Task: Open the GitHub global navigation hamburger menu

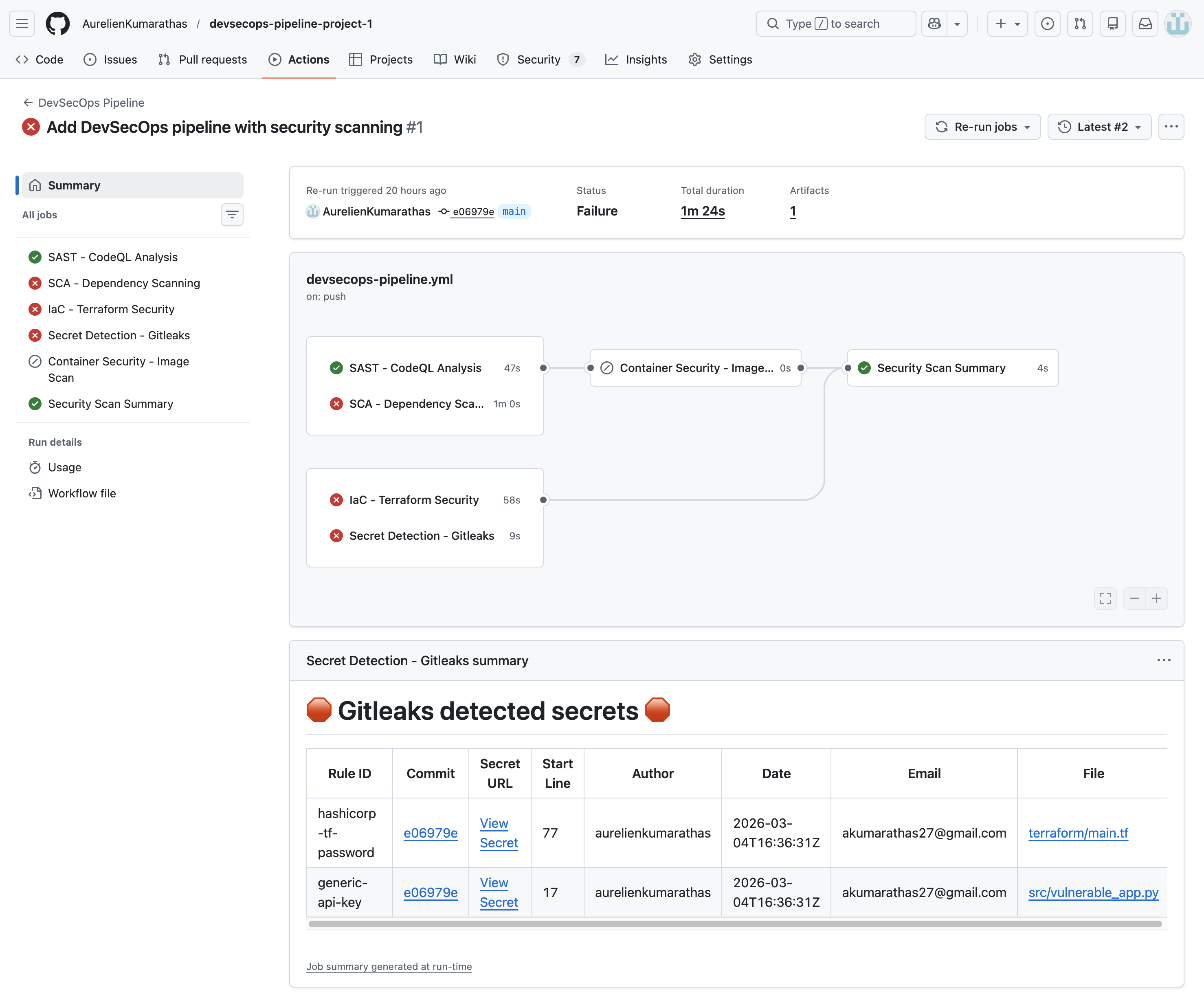Action: click(x=22, y=24)
